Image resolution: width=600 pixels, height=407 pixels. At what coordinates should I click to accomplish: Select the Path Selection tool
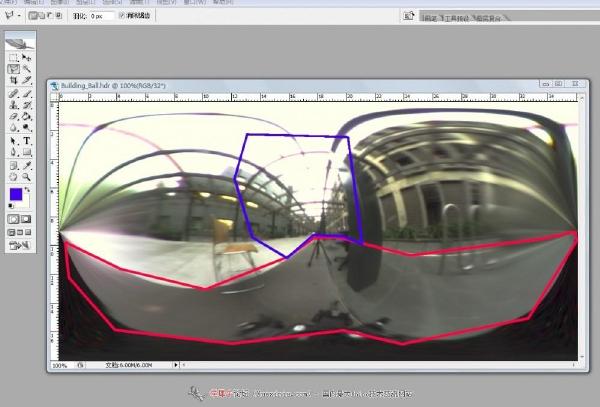(x=14, y=141)
